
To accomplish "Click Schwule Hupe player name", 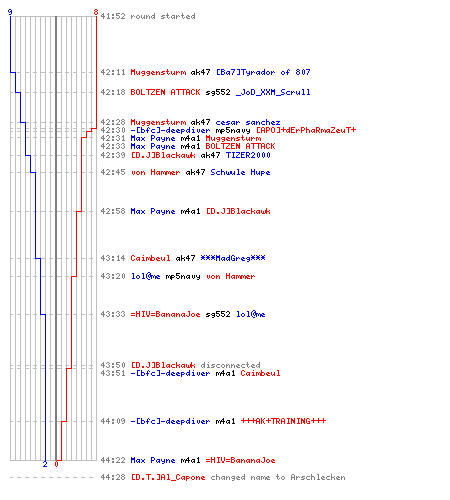I will pos(240,172).
